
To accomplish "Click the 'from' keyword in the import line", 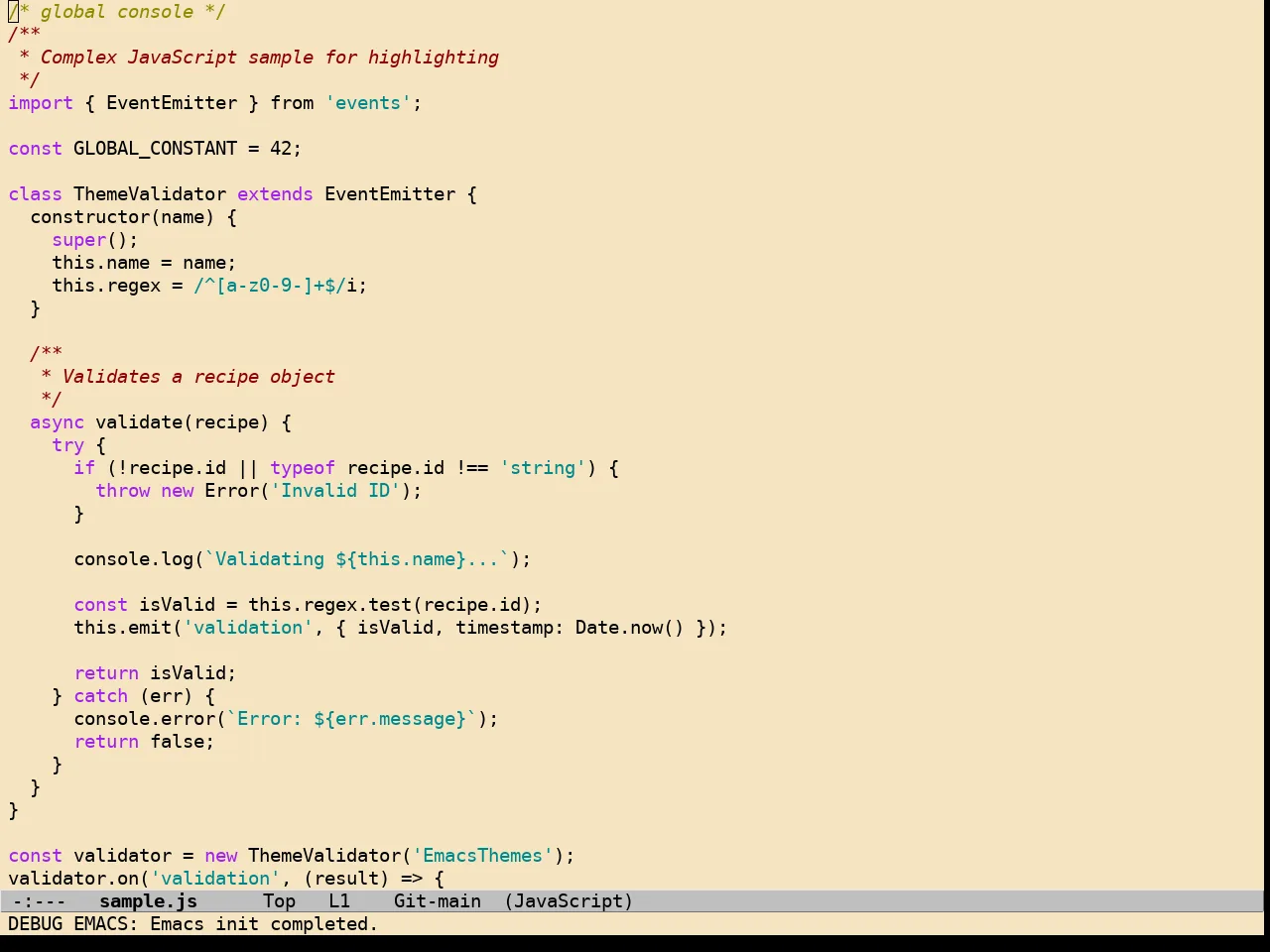I will point(292,103).
